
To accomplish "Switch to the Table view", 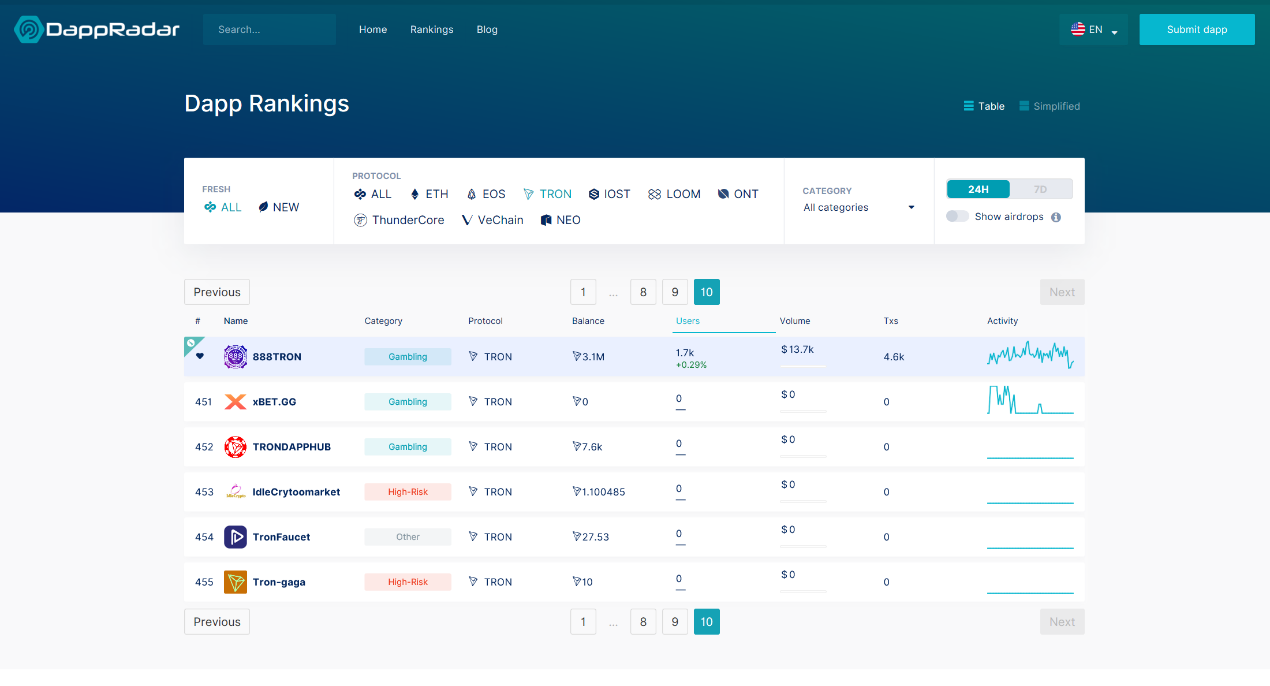I will [984, 106].
